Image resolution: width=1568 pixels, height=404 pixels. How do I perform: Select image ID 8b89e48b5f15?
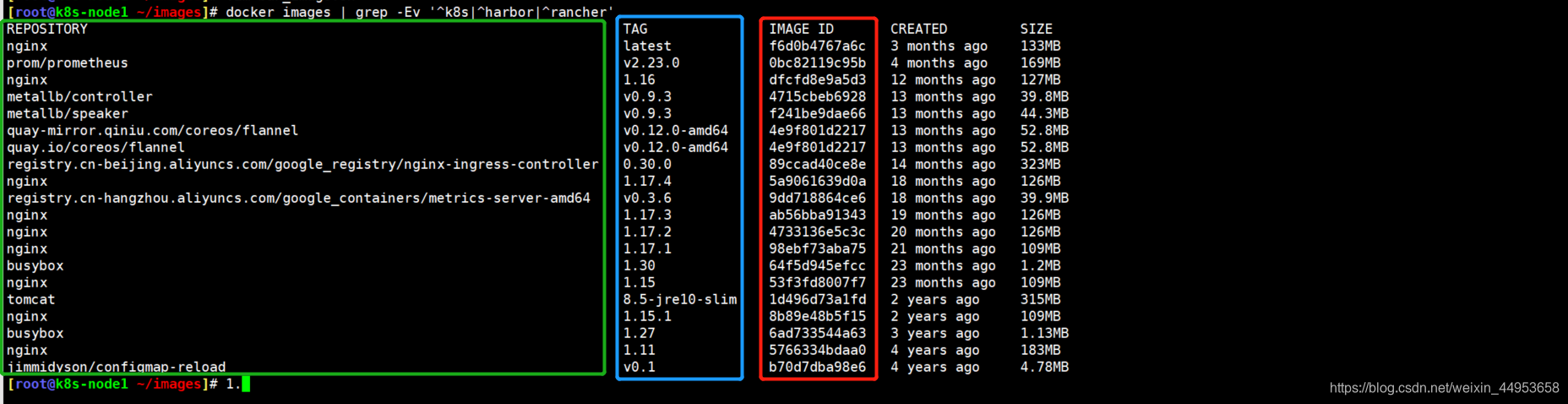click(818, 317)
